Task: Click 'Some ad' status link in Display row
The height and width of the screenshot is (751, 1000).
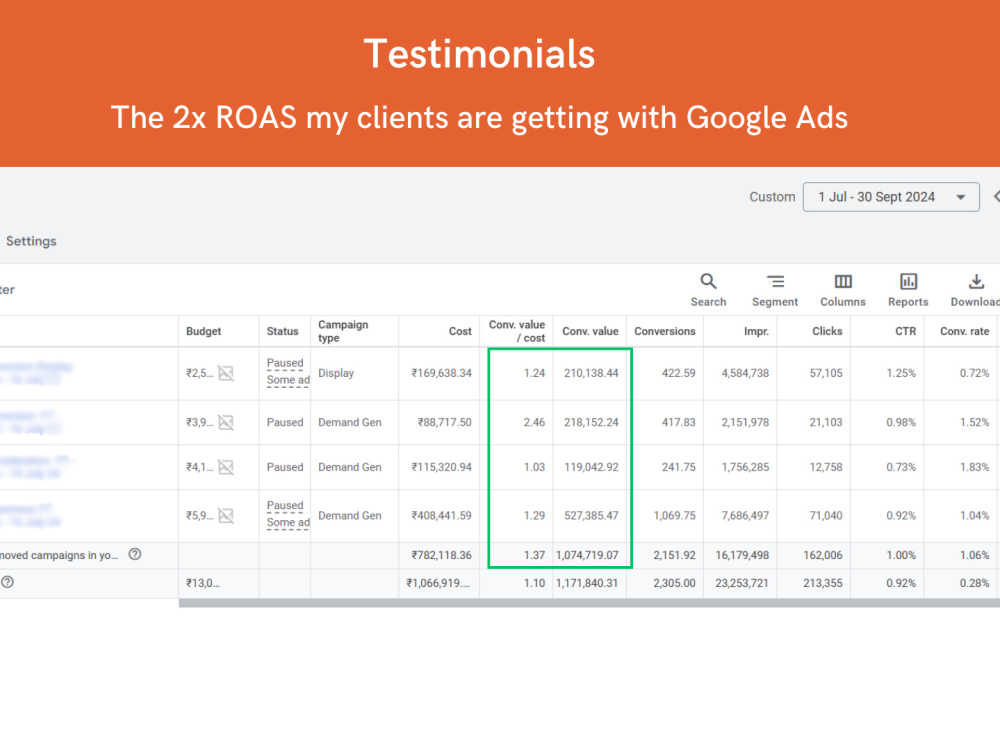Action: click(x=288, y=380)
